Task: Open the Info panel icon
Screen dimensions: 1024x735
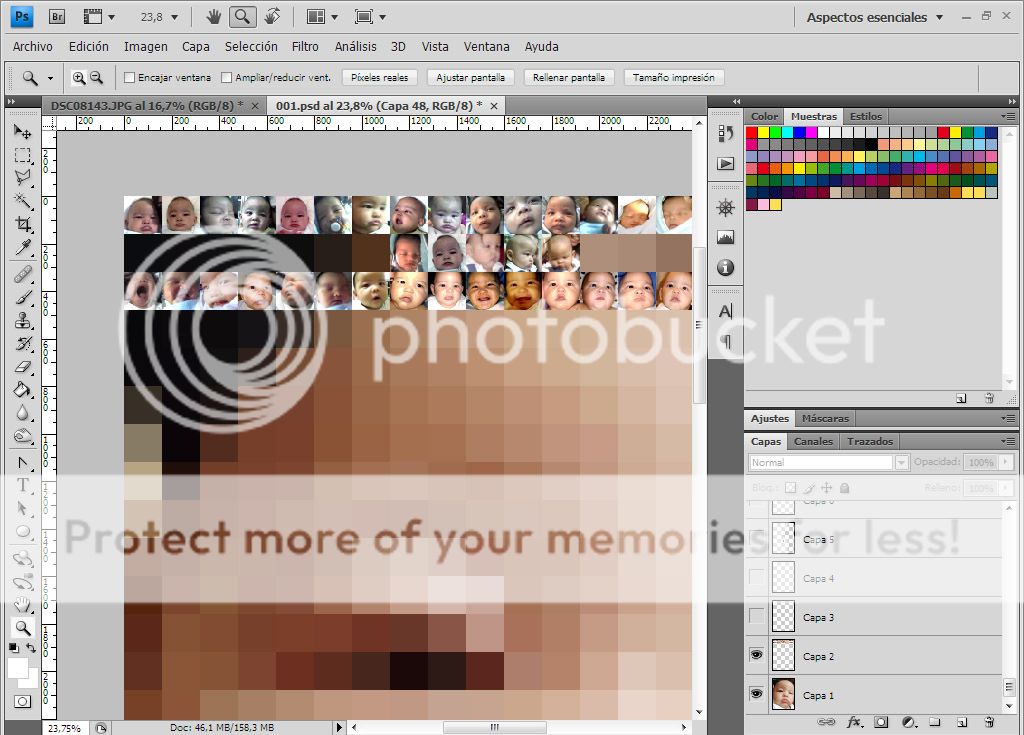Action: [726, 267]
